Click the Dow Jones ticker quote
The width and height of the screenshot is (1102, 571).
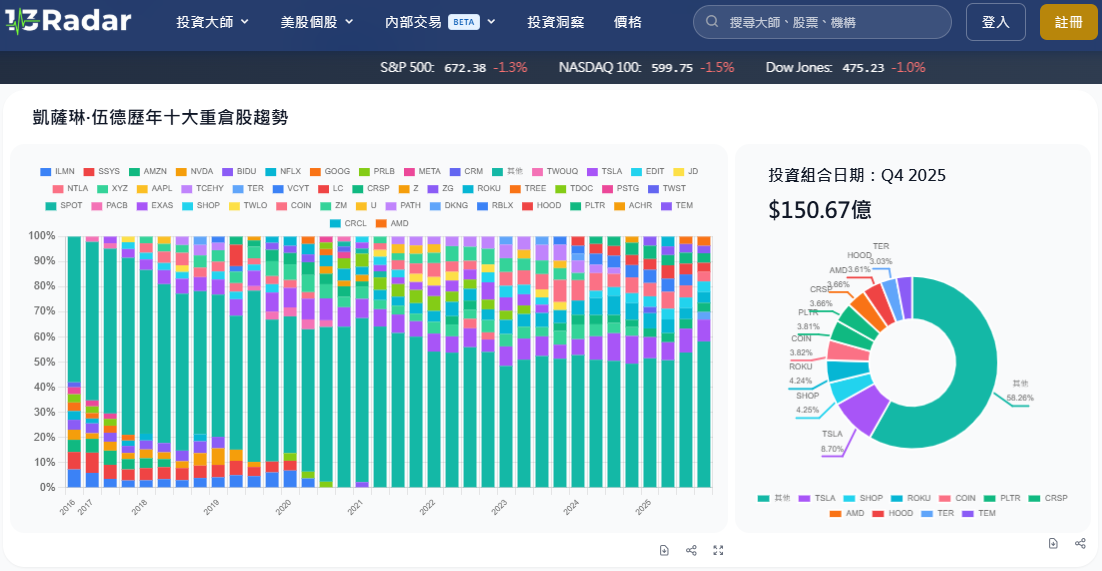tap(845, 68)
